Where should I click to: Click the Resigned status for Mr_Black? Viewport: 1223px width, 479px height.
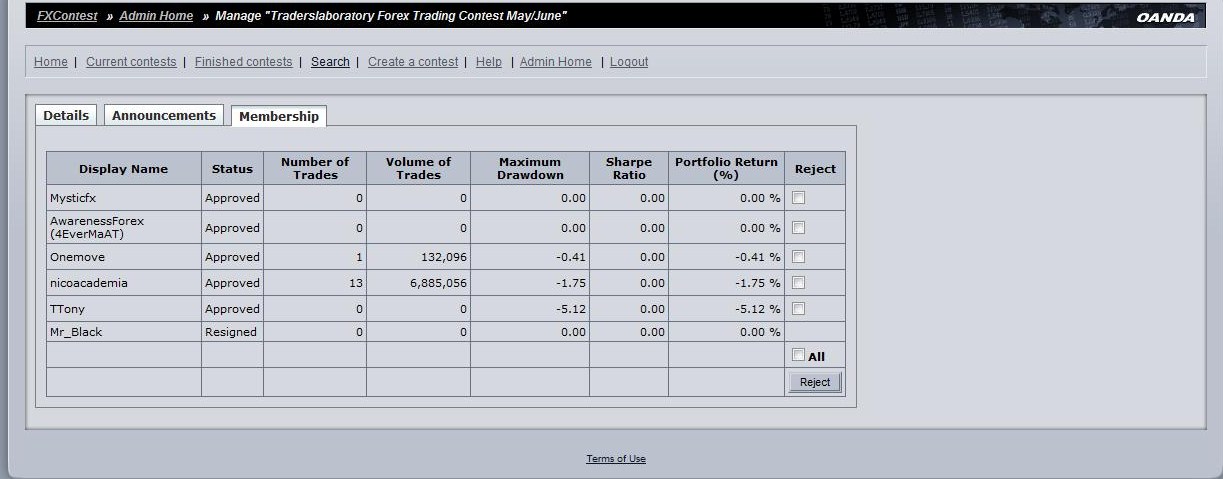click(231, 332)
